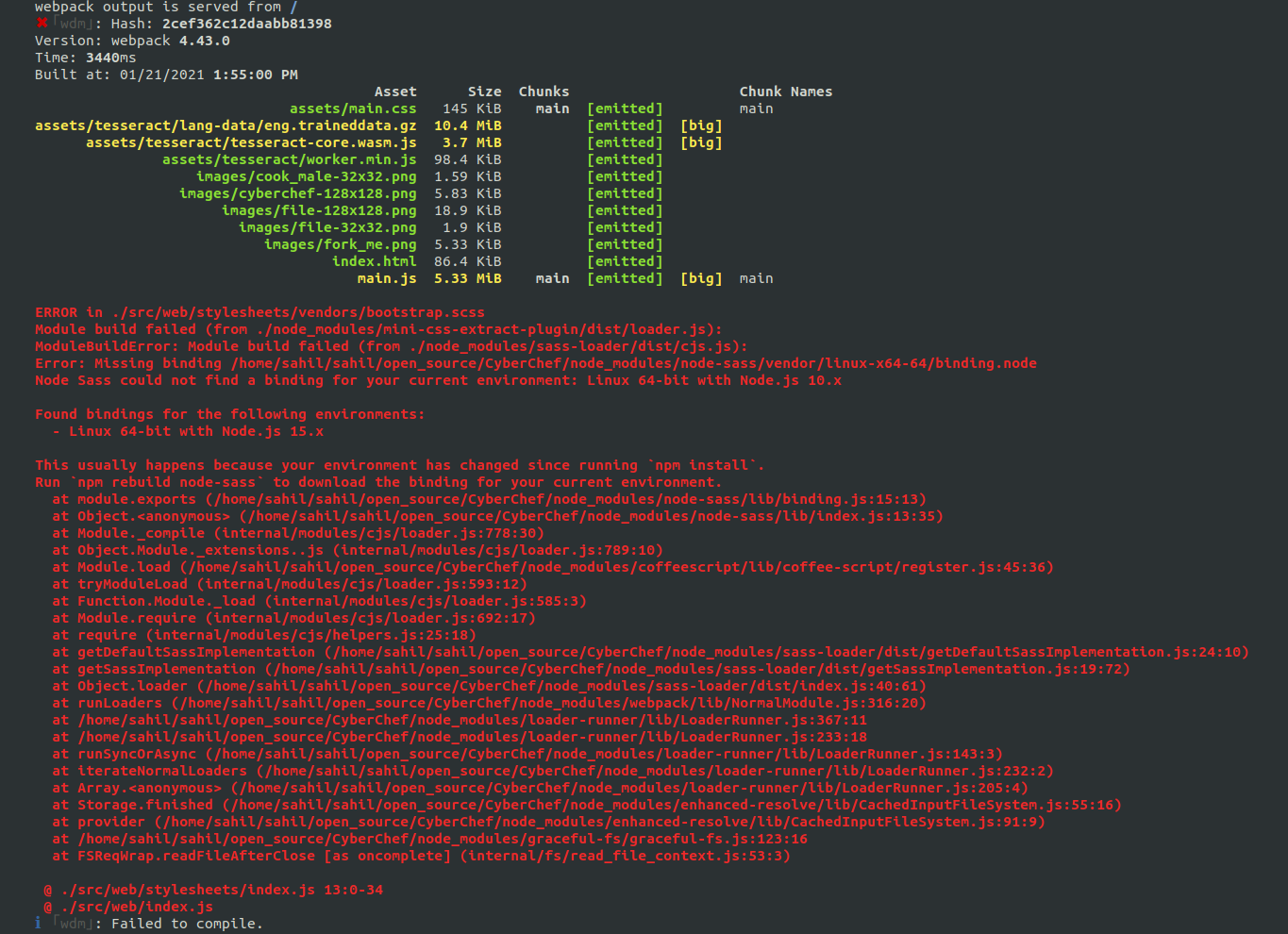The height and width of the screenshot is (934, 1288).
Task: Click the [big] tag next to main.js
Action: 701,277
